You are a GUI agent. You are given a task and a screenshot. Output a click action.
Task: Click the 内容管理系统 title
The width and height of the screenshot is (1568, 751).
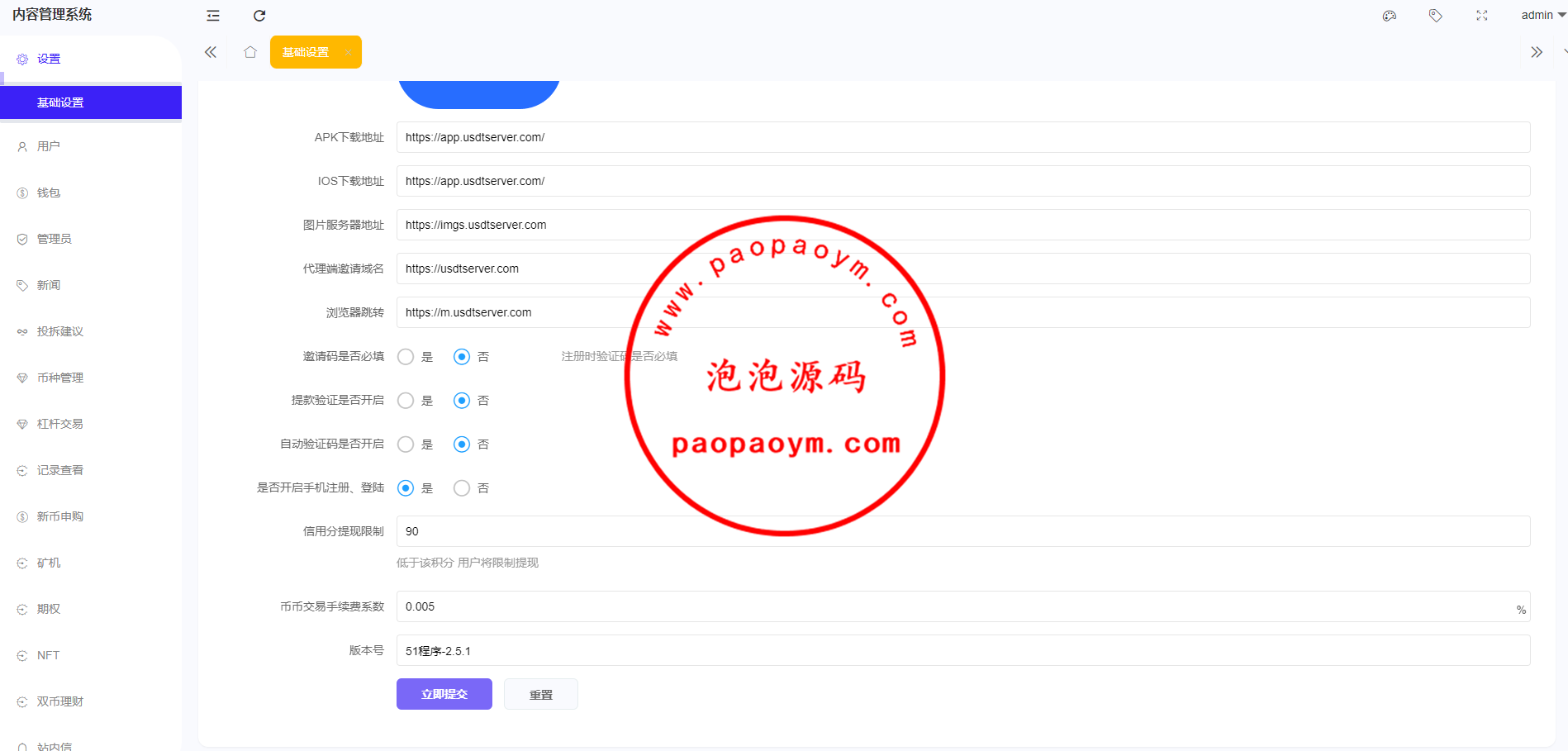[52, 15]
